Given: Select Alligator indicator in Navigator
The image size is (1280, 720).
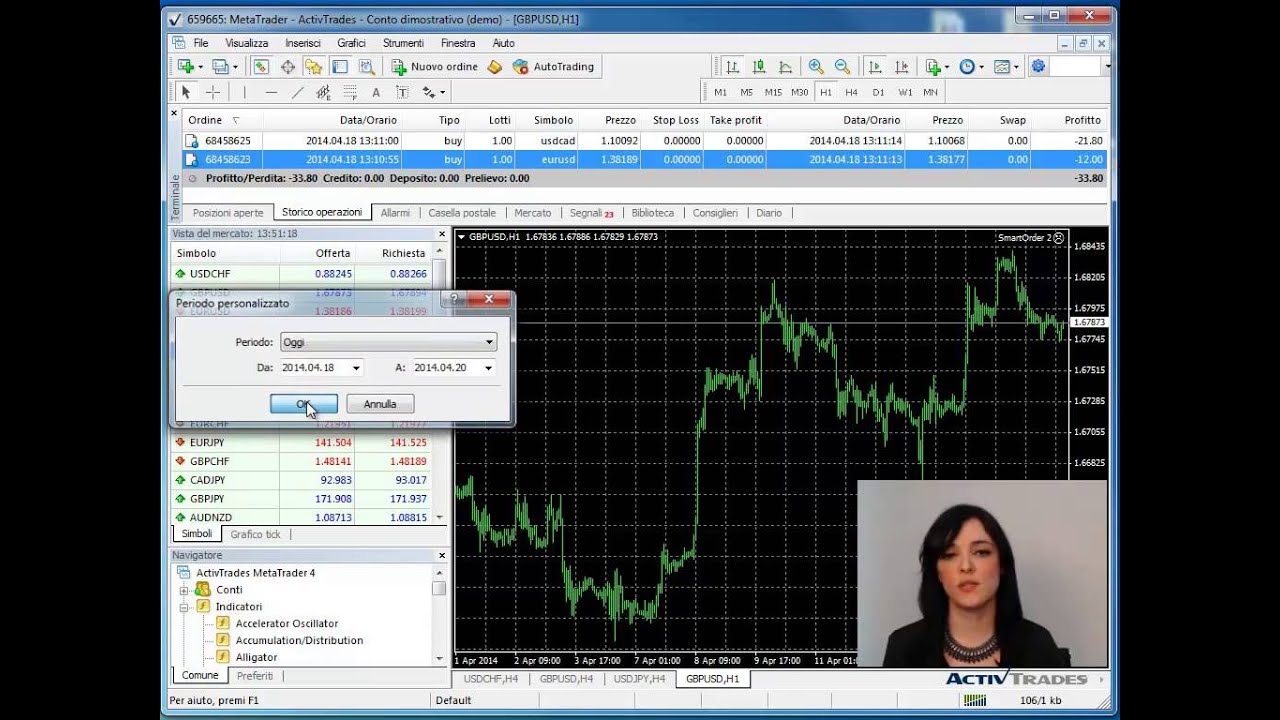Looking at the screenshot, I should click(x=257, y=657).
